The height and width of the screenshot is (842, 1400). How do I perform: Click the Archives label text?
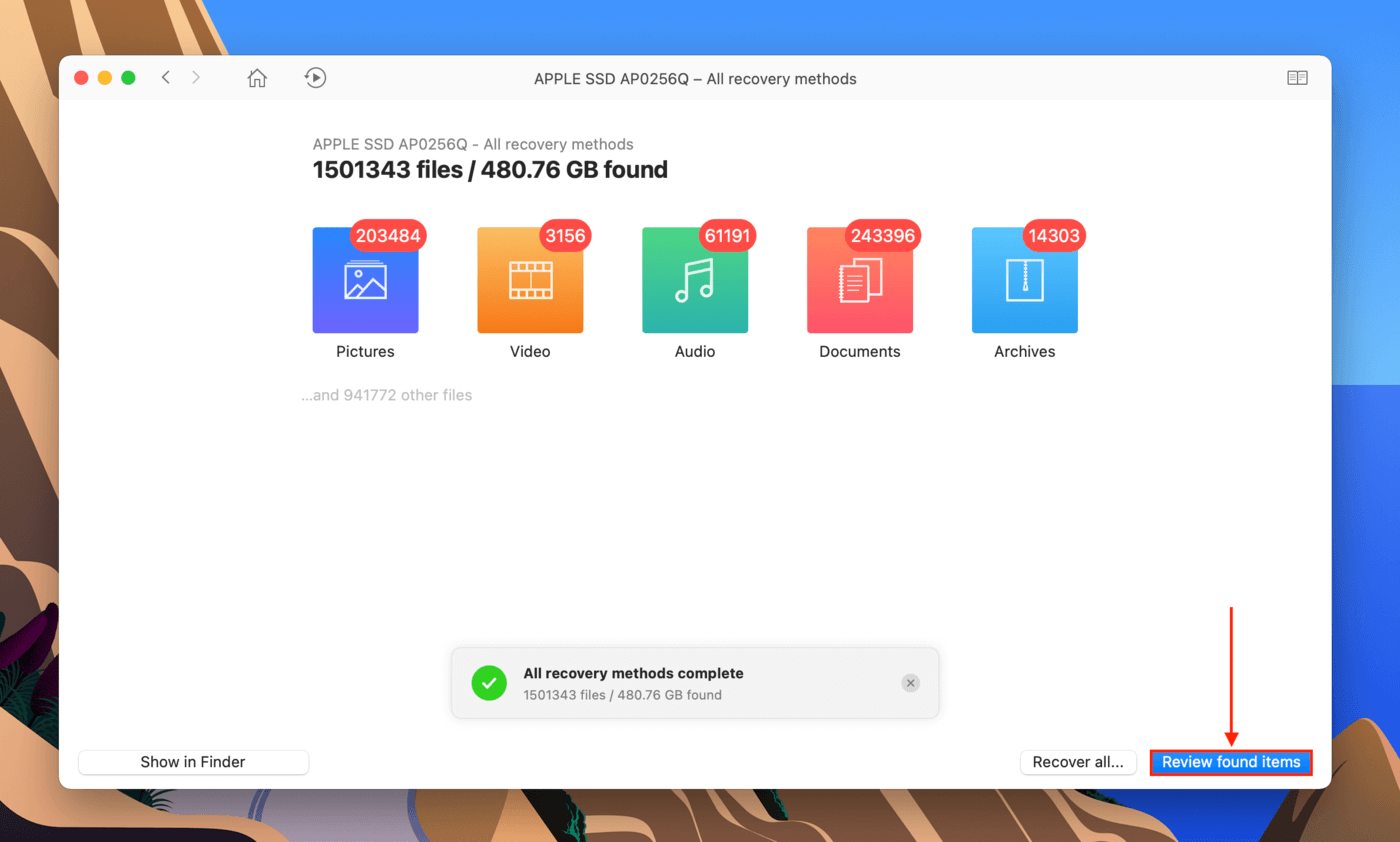[x=1025, y=352]
